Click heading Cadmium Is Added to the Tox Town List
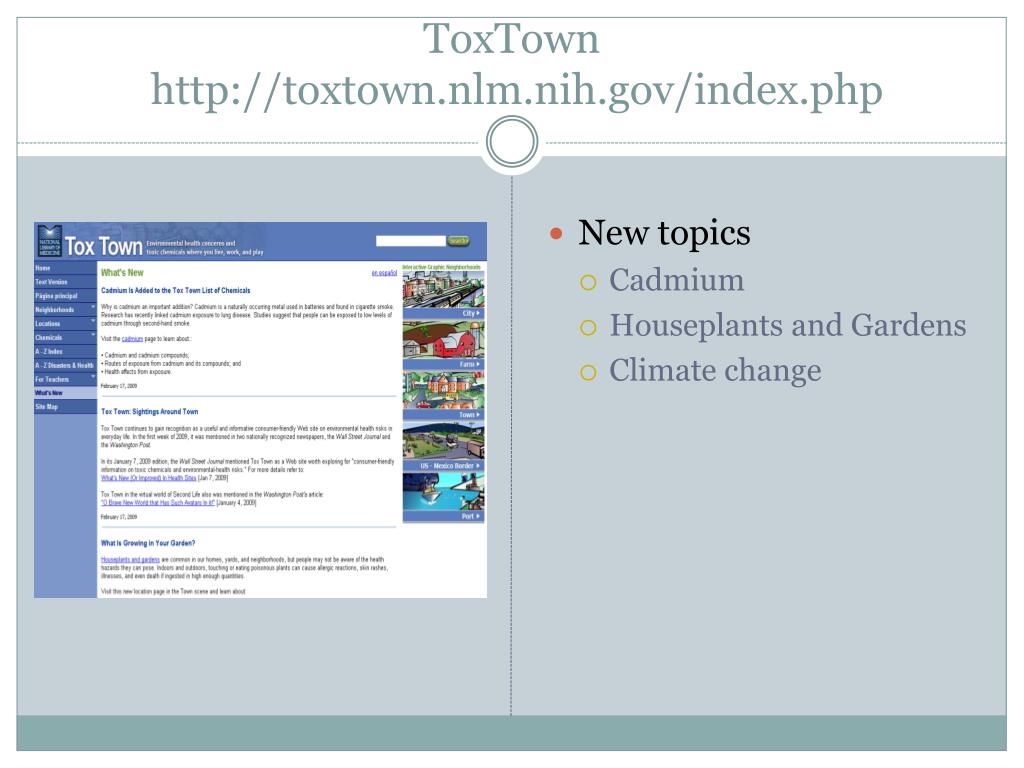Image resolution: width=1024 pixels, height=768 pixels. tap(176, 291)
